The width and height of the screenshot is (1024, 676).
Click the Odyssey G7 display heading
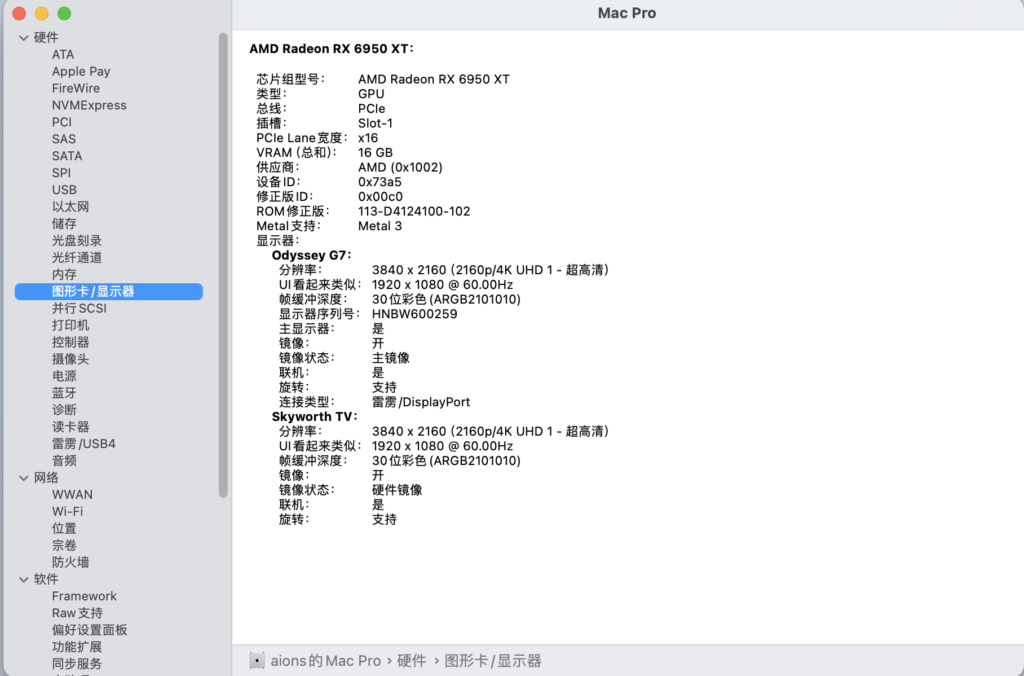pyautogui.click(x=312, y=255)
